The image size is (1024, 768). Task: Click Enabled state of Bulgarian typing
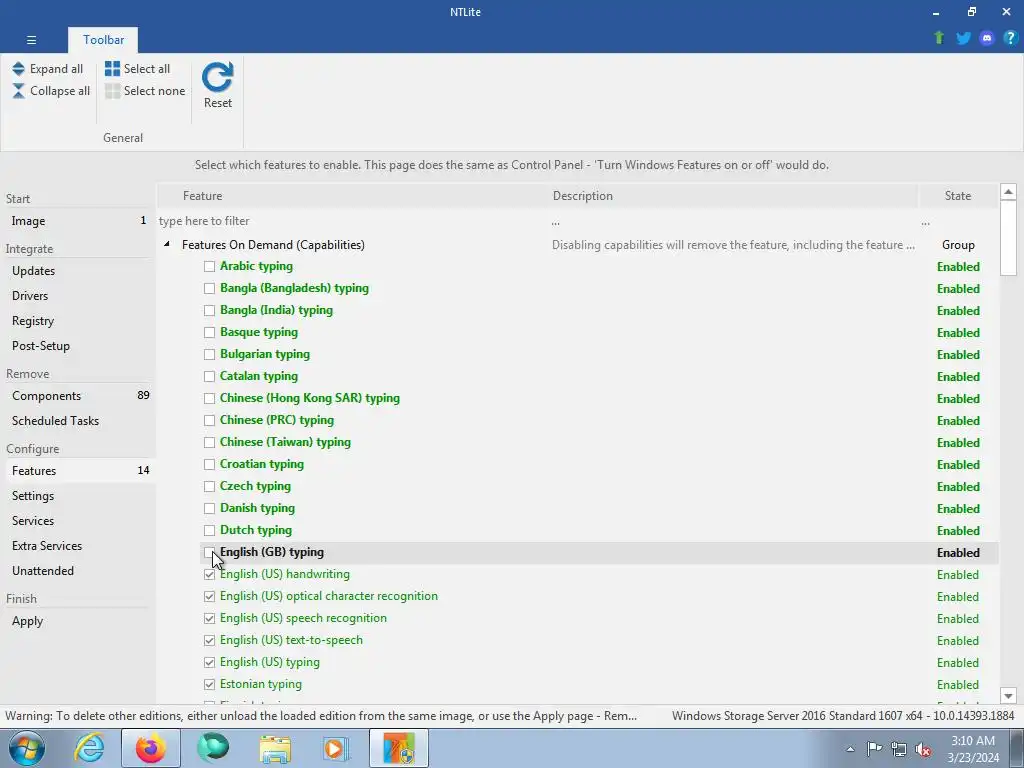pyautogui.click(x=958, y=355)
